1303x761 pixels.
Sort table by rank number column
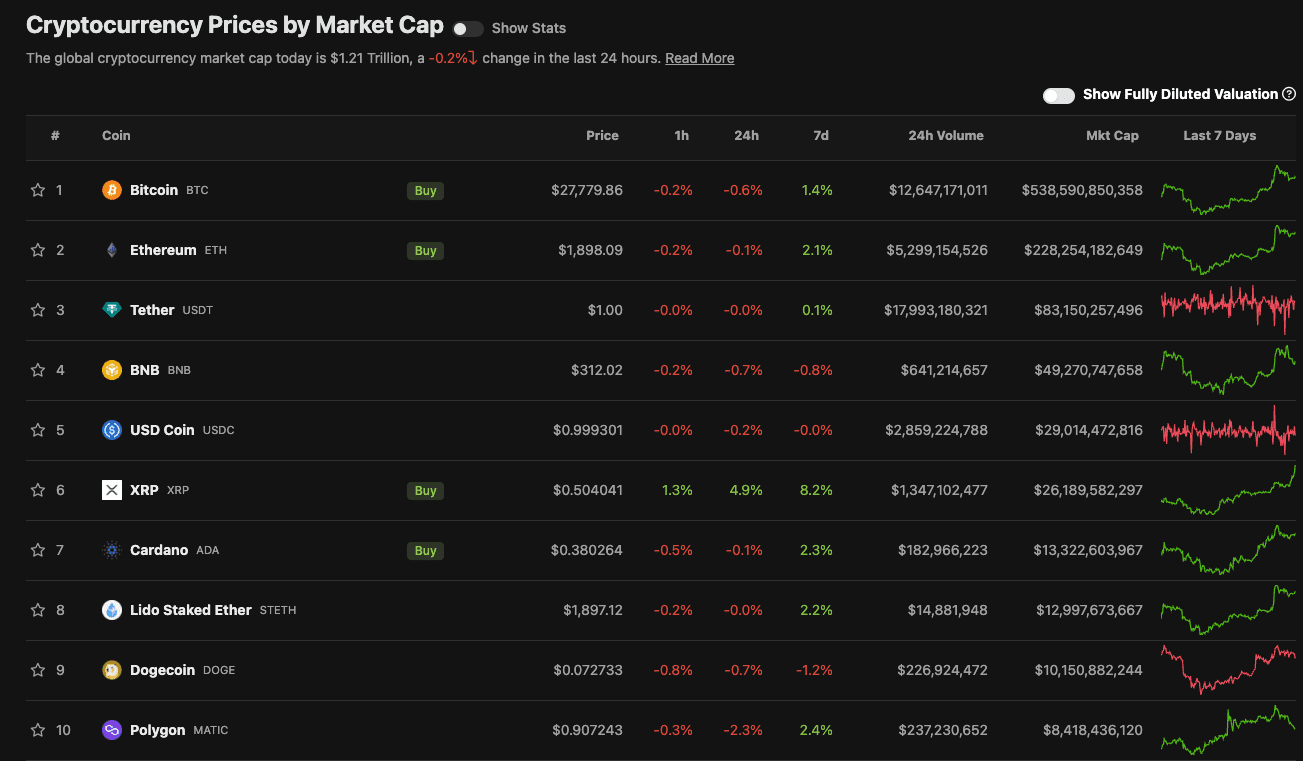tap(55, 136)
